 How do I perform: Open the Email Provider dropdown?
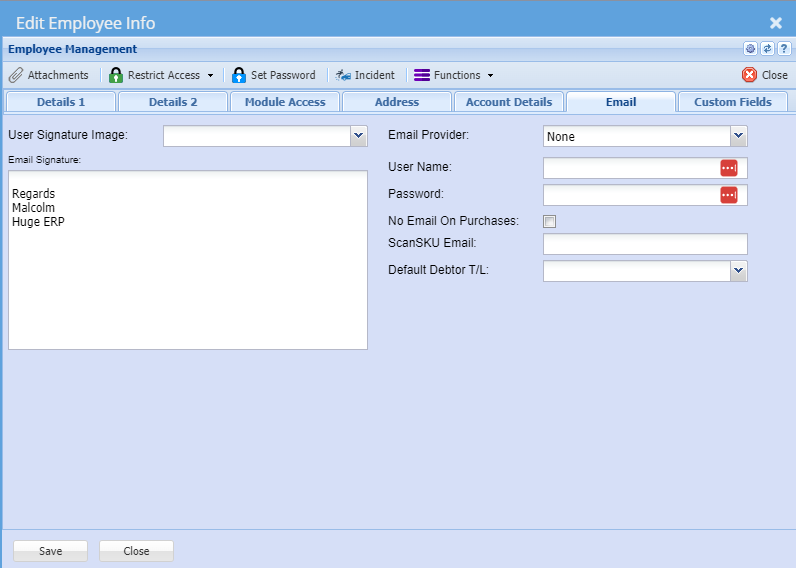click(x=738, y=136)
